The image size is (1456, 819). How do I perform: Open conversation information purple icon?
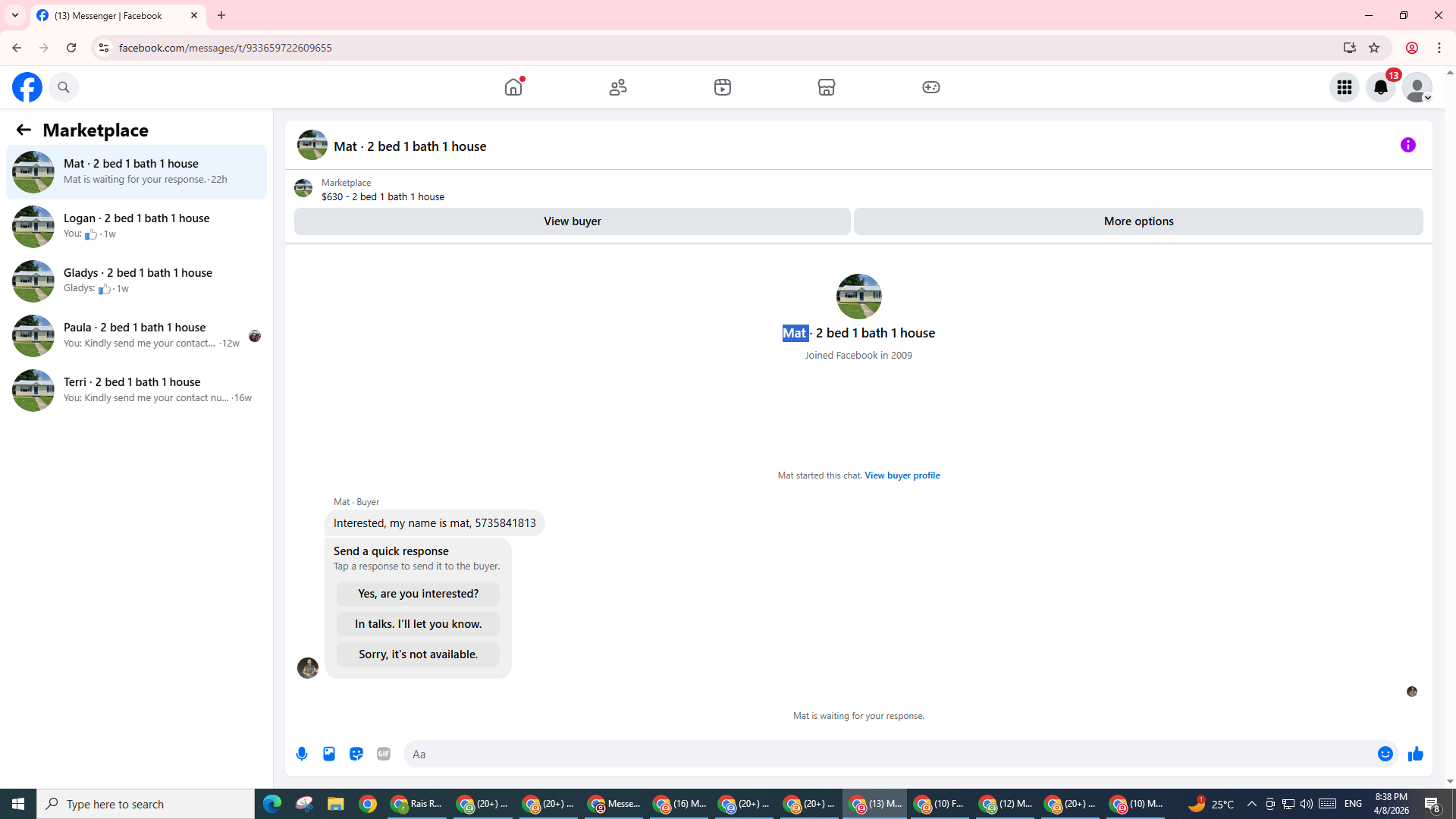(1408, 145)
